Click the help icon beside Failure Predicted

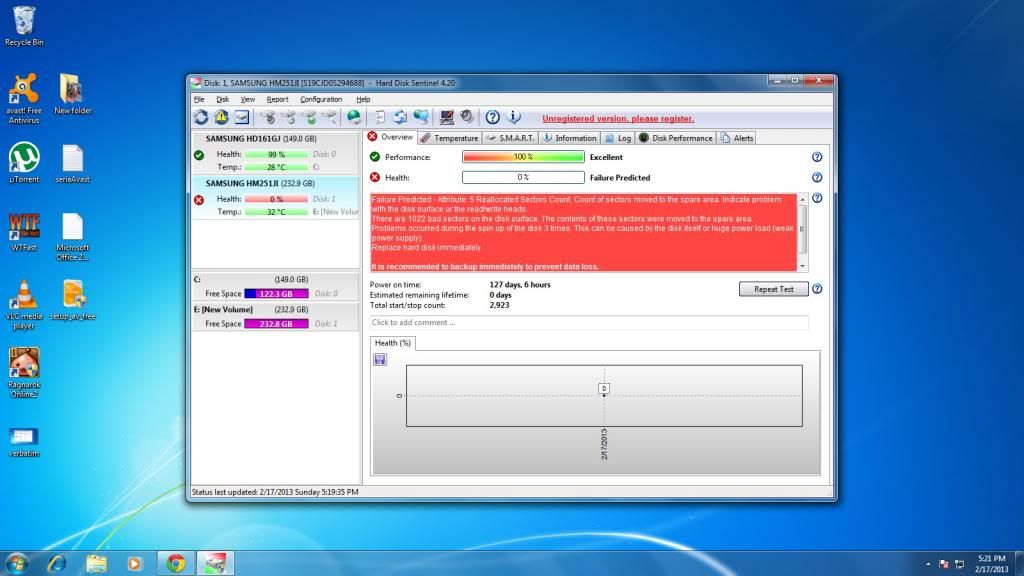pos(817,177)
